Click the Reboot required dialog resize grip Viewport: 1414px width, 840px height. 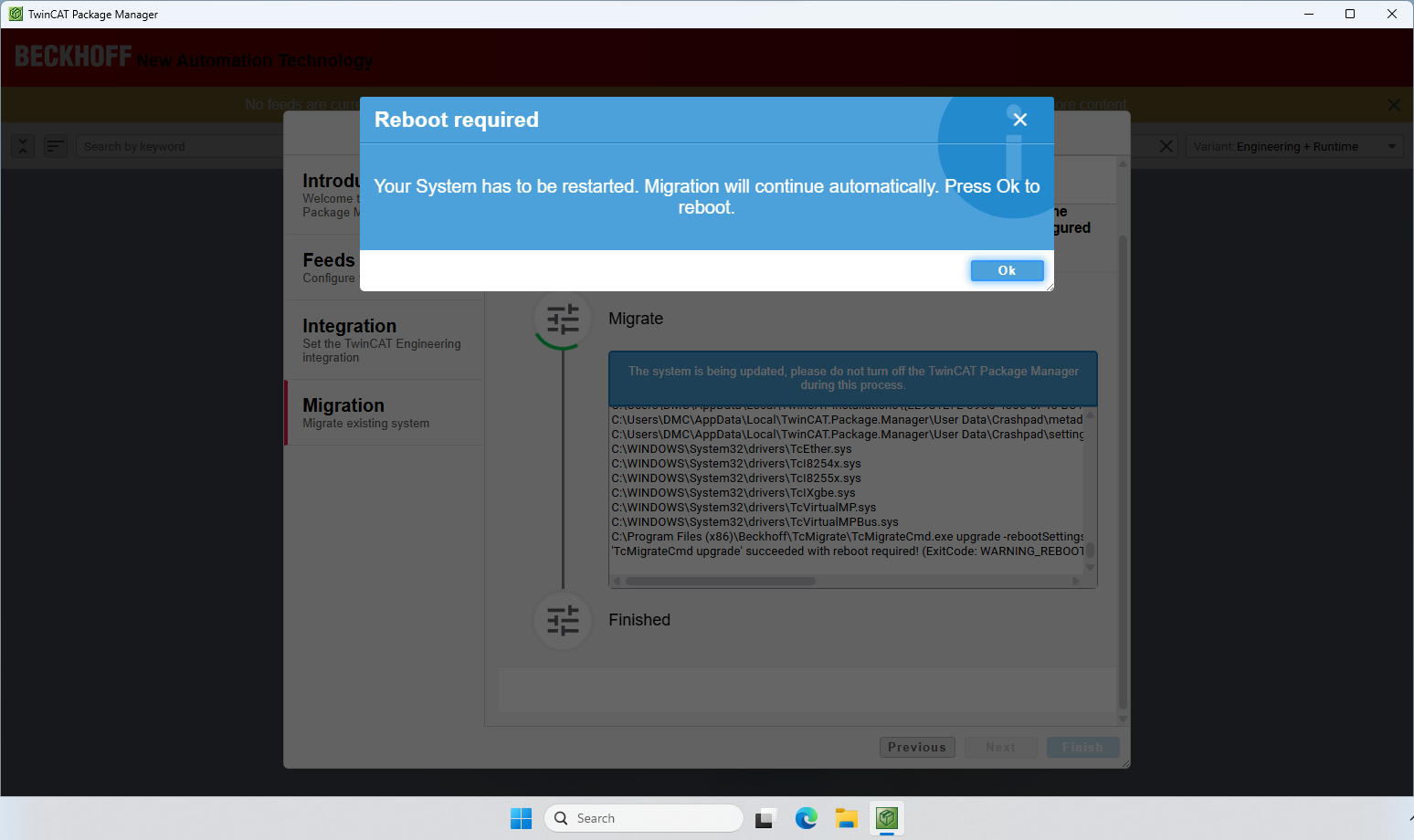coord(1050,287)
